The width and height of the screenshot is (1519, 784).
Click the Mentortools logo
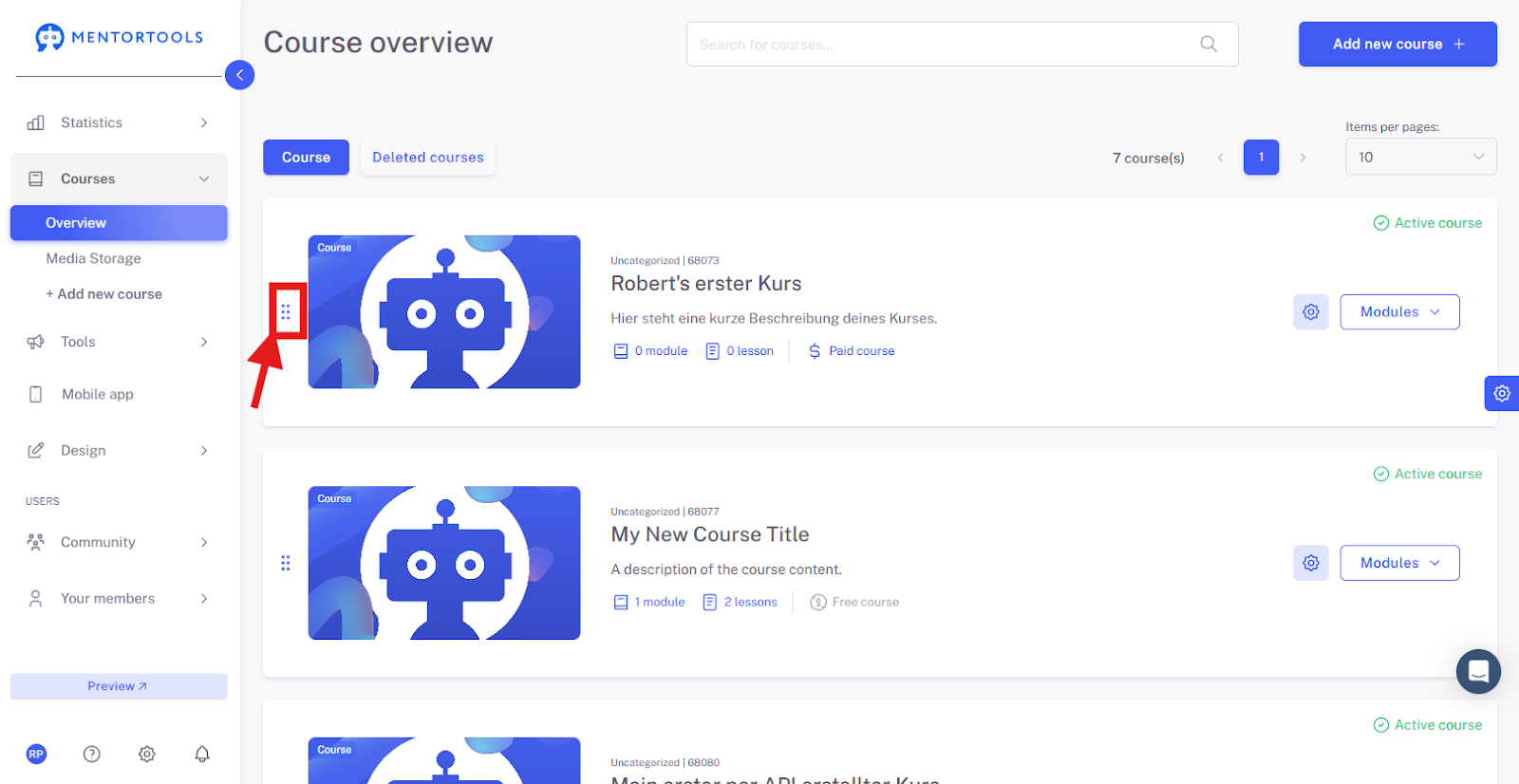tap(119, 37)
